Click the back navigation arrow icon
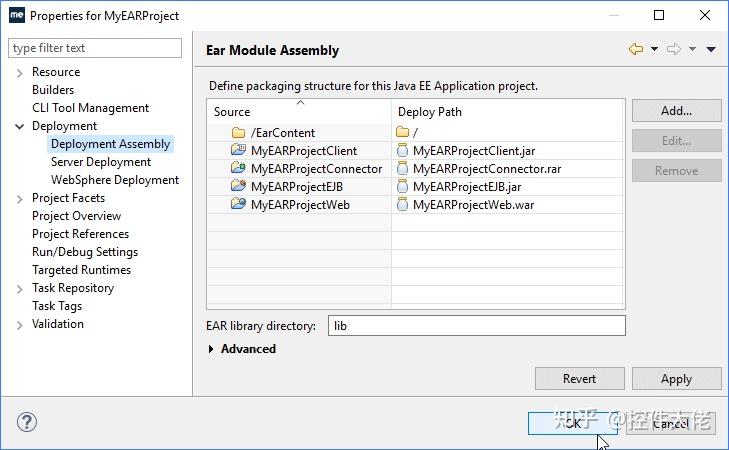Viewport: 729px width, 450px height. [x=636, y=49]
